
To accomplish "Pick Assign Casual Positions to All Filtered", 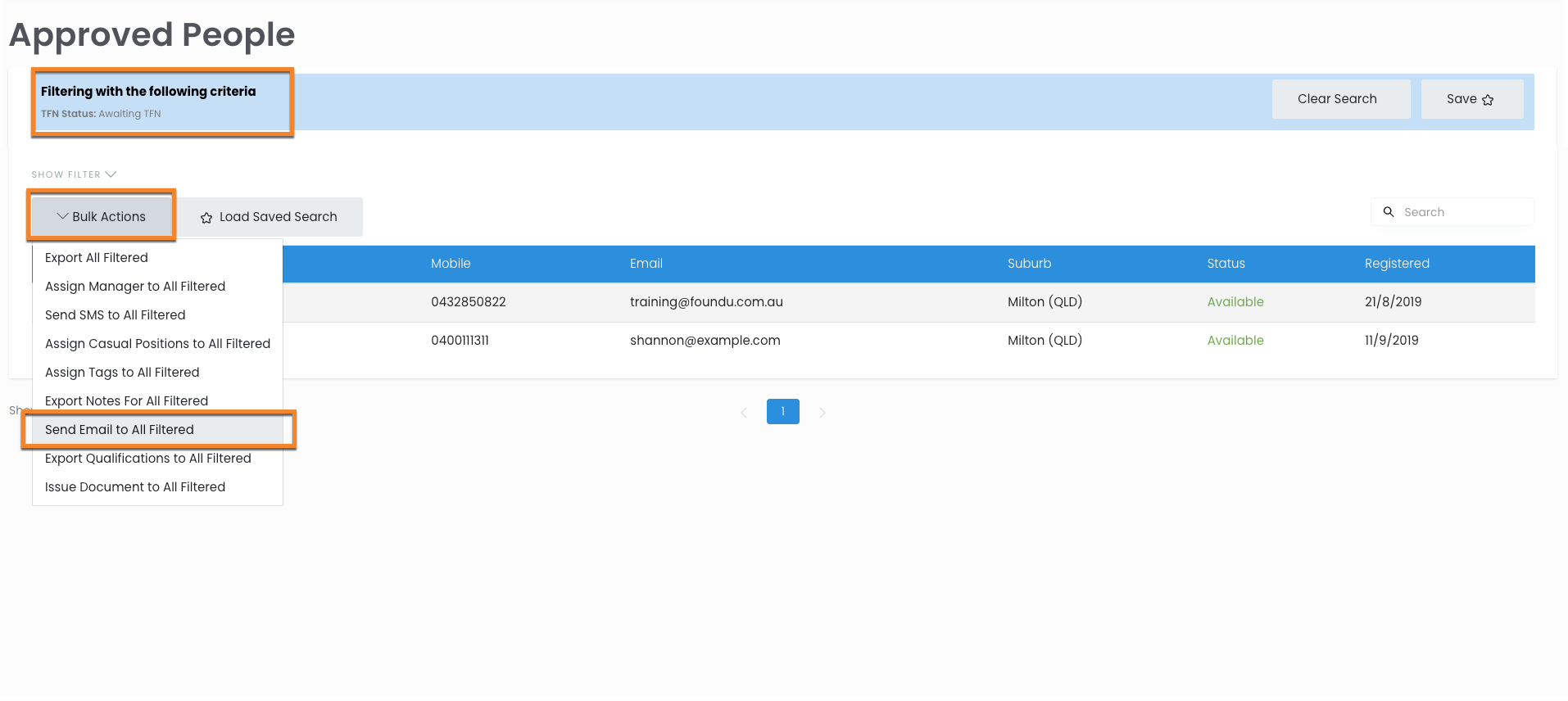I will (157, 344).
